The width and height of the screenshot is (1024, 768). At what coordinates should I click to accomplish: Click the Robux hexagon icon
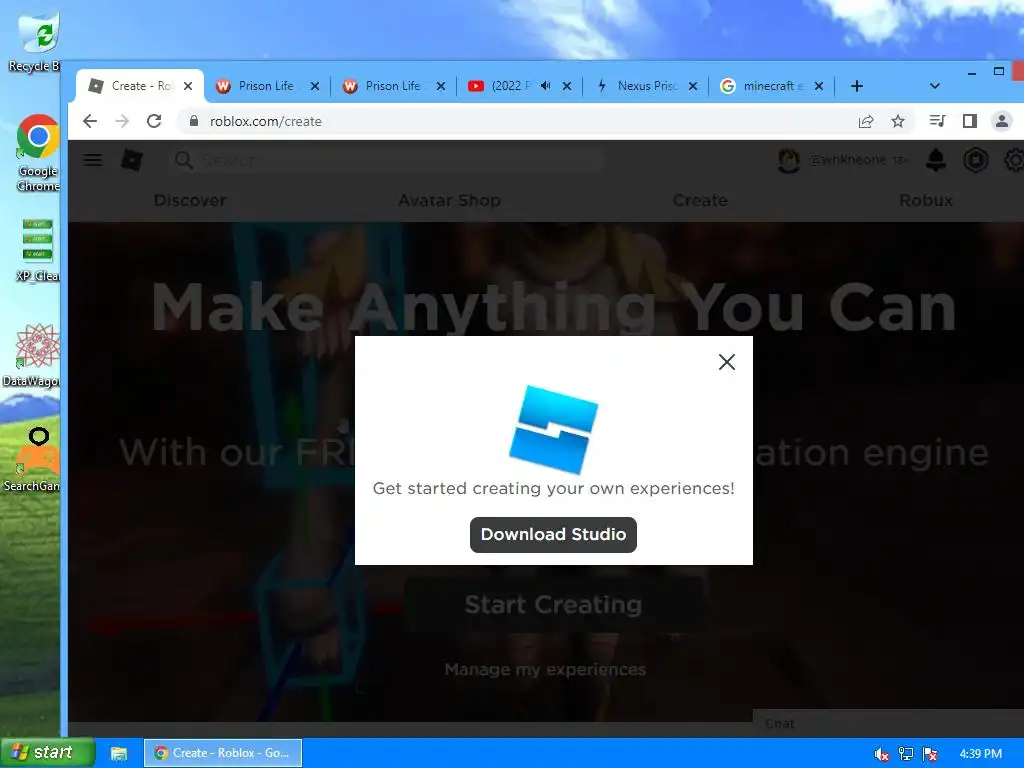[x=976, y=160]
